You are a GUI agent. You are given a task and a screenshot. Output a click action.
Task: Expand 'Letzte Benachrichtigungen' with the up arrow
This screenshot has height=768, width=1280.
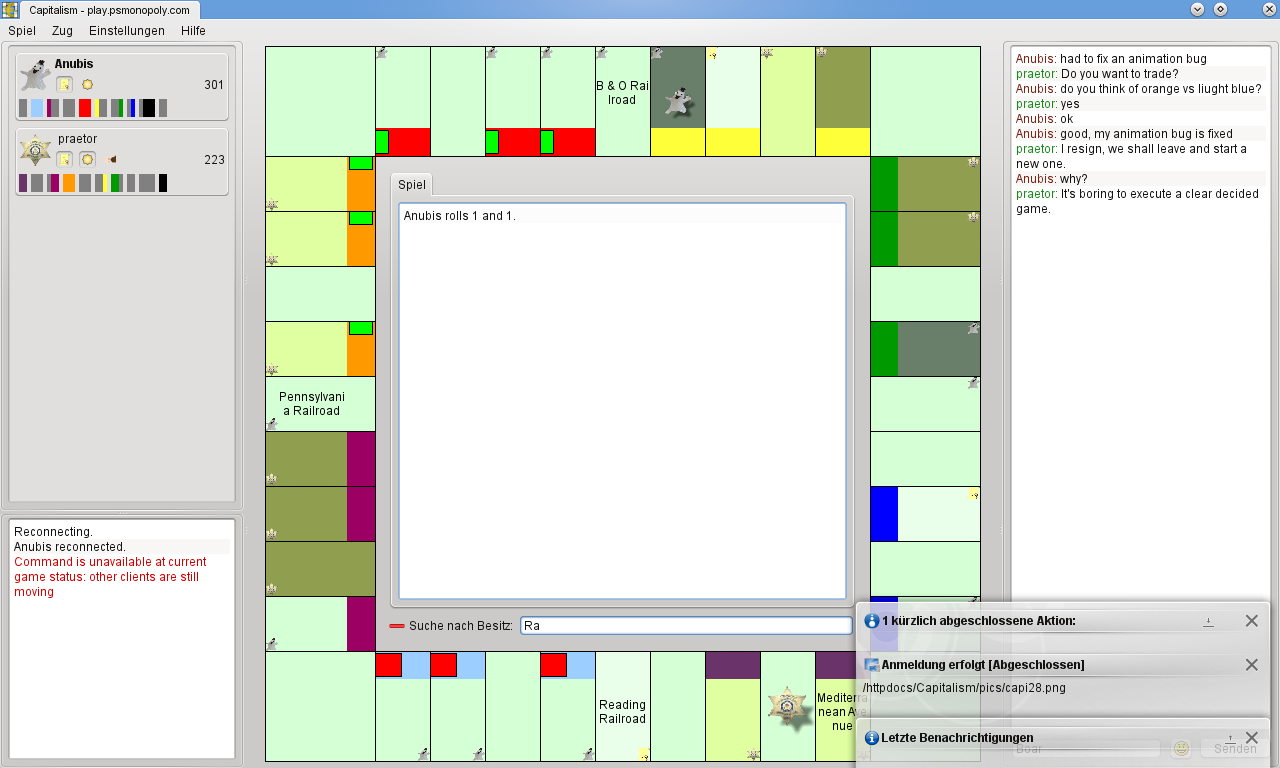click(x=1230, y=738)
